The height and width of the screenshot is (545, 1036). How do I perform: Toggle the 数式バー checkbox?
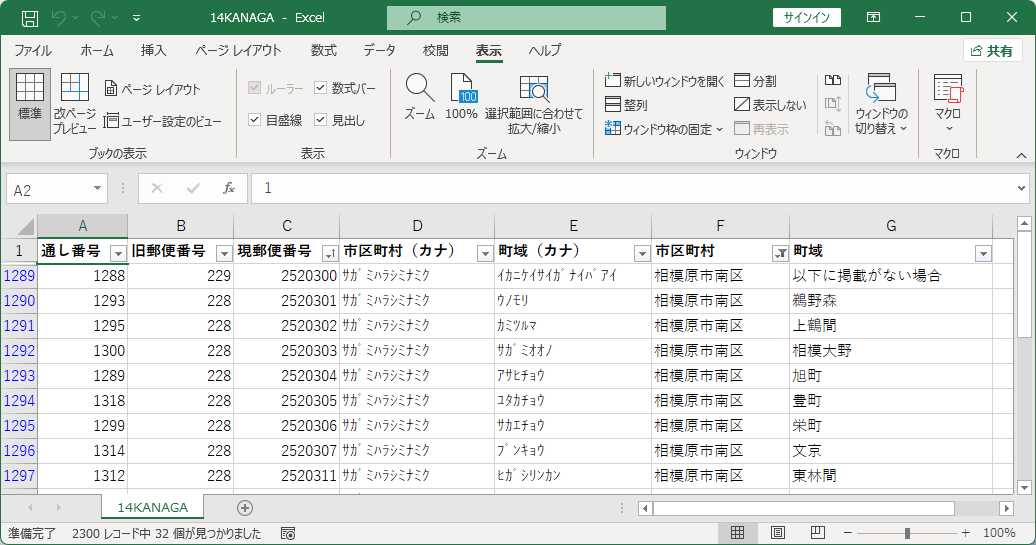[x=320, y=88]
